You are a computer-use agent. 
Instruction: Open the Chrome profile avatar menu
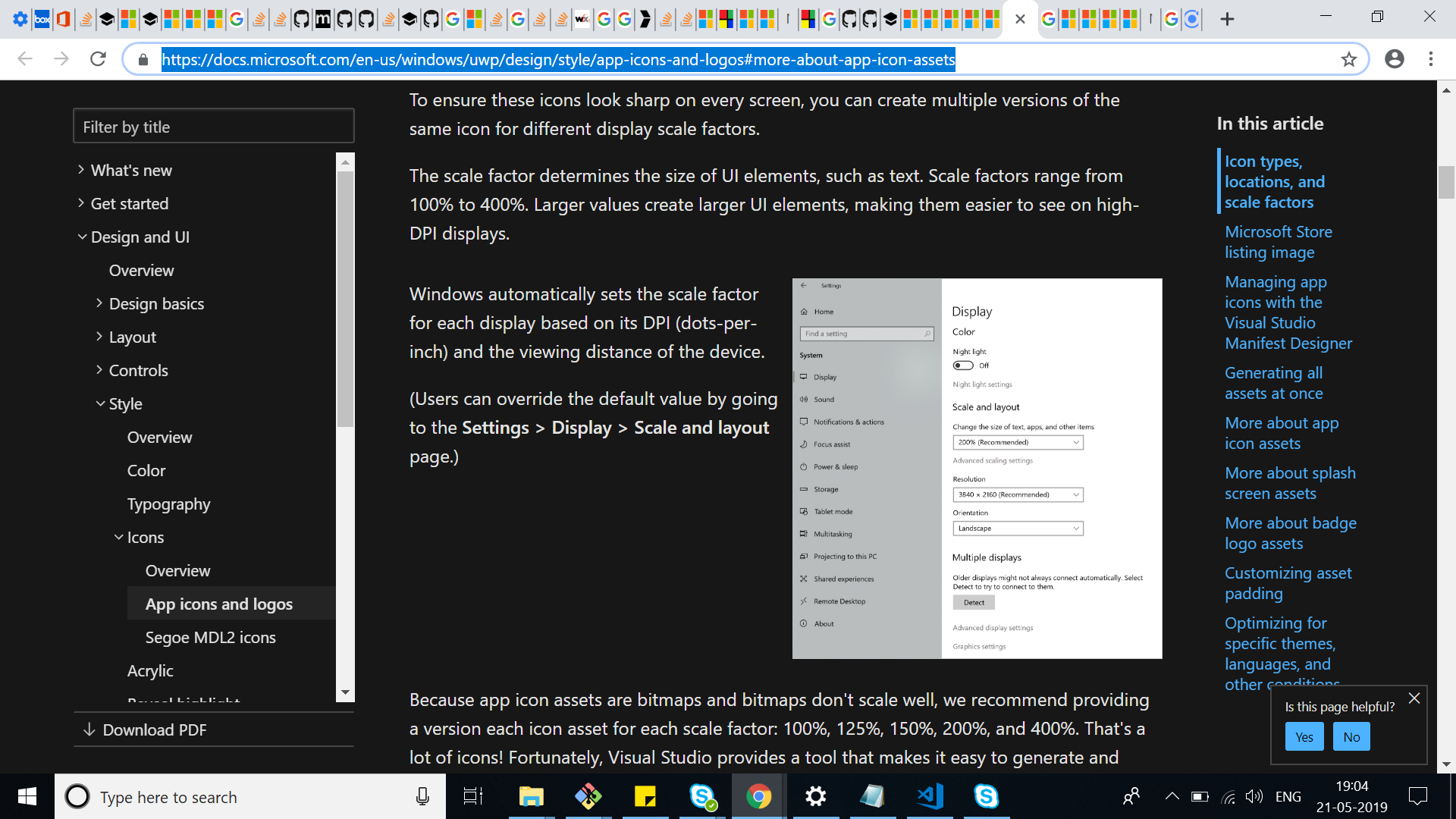[1395, 58]
